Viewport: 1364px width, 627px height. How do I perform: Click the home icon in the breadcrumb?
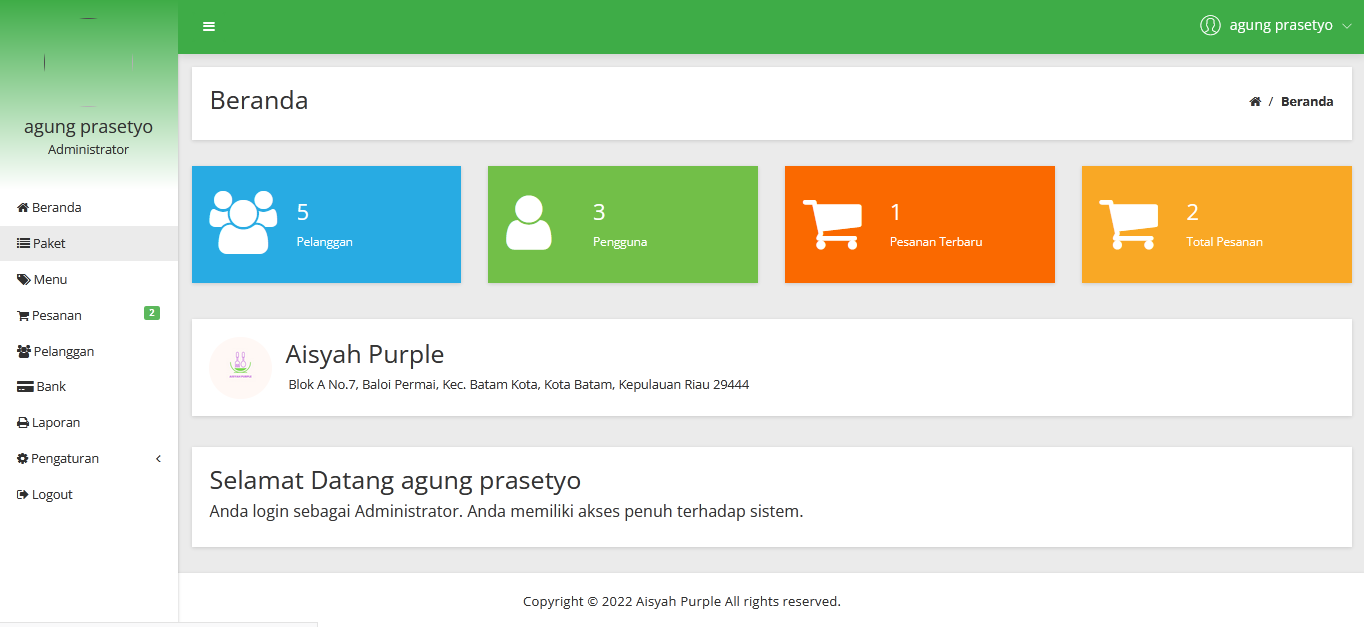1254,101
